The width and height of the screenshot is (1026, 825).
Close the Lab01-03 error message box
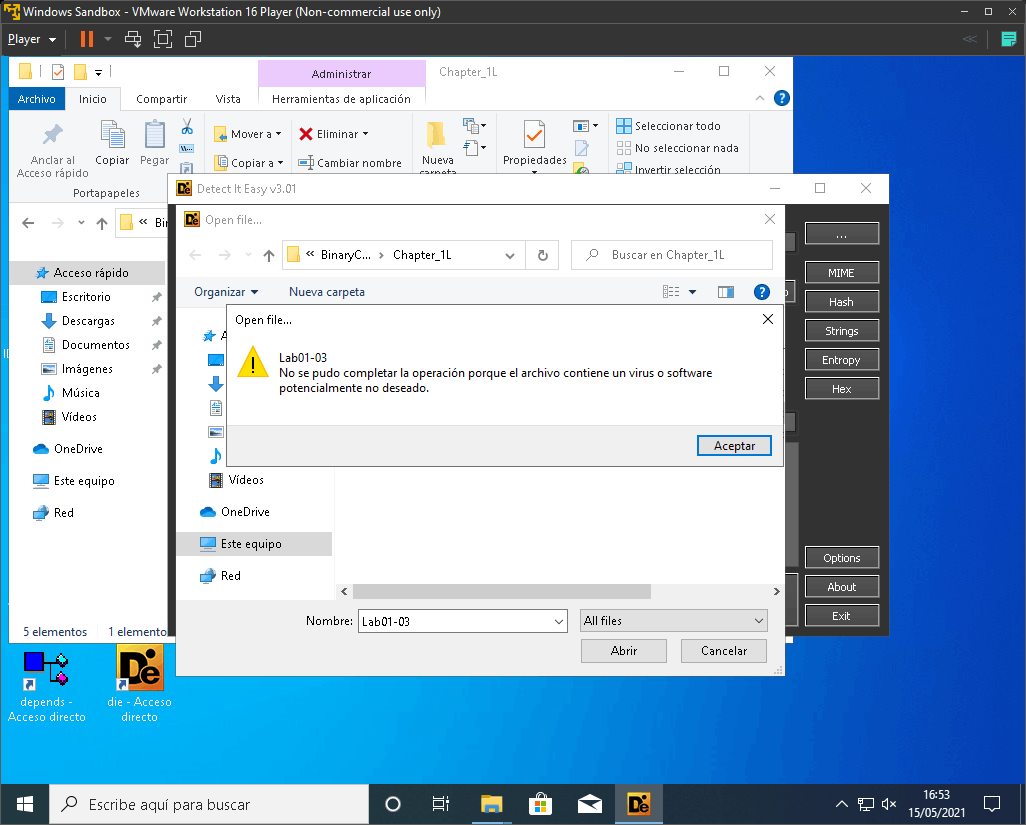tap(768, 319)
